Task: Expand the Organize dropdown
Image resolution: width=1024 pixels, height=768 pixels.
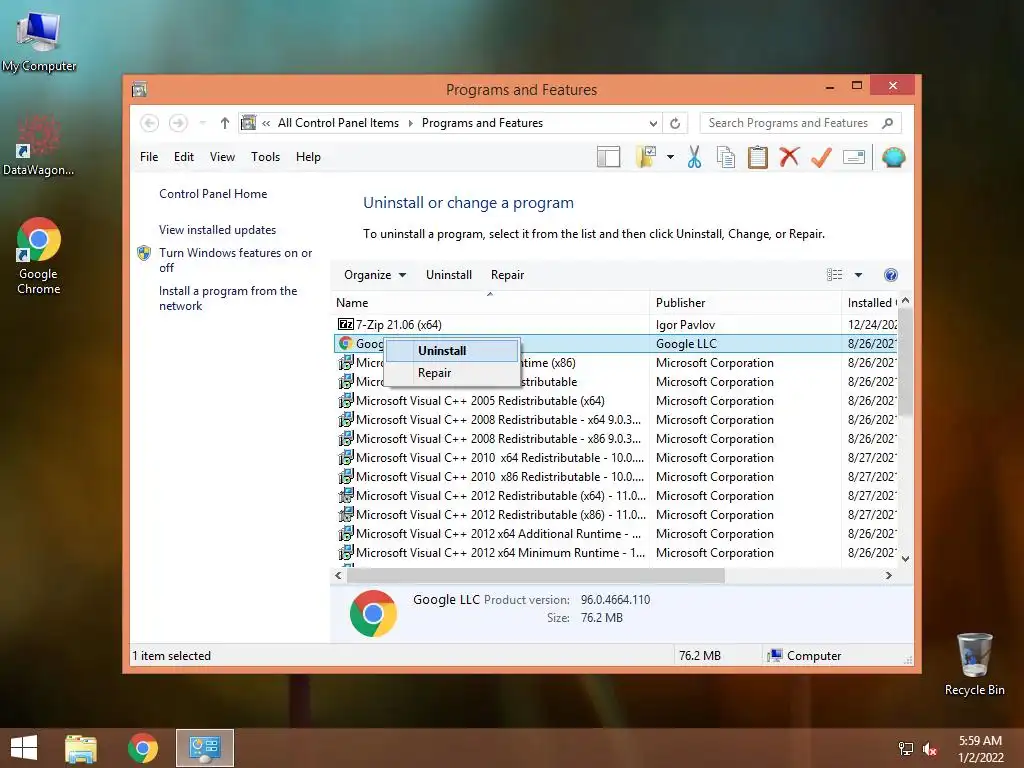Action: [x=375, y=275]
